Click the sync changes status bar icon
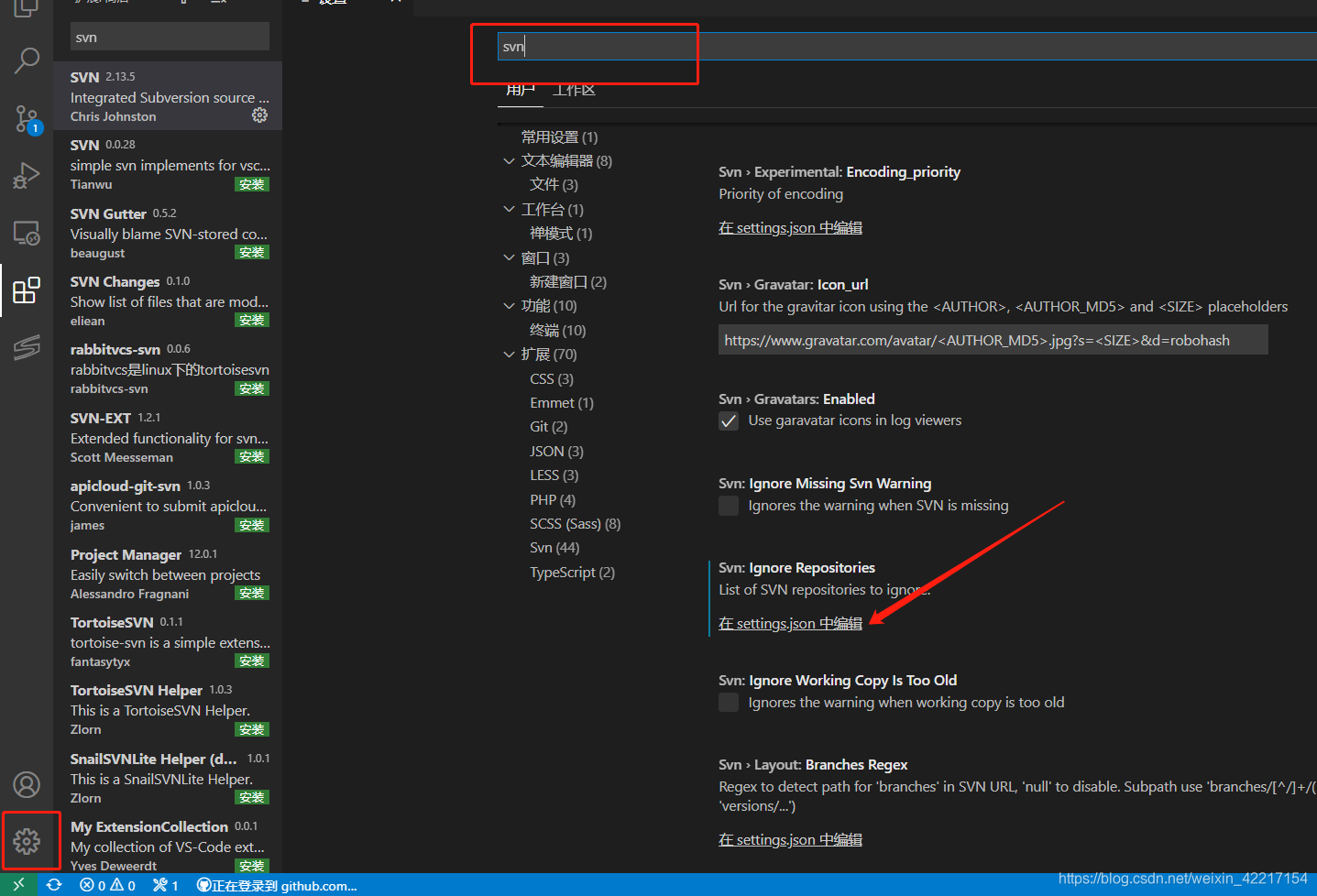The image size is (1317, 896). coord(54,885)
